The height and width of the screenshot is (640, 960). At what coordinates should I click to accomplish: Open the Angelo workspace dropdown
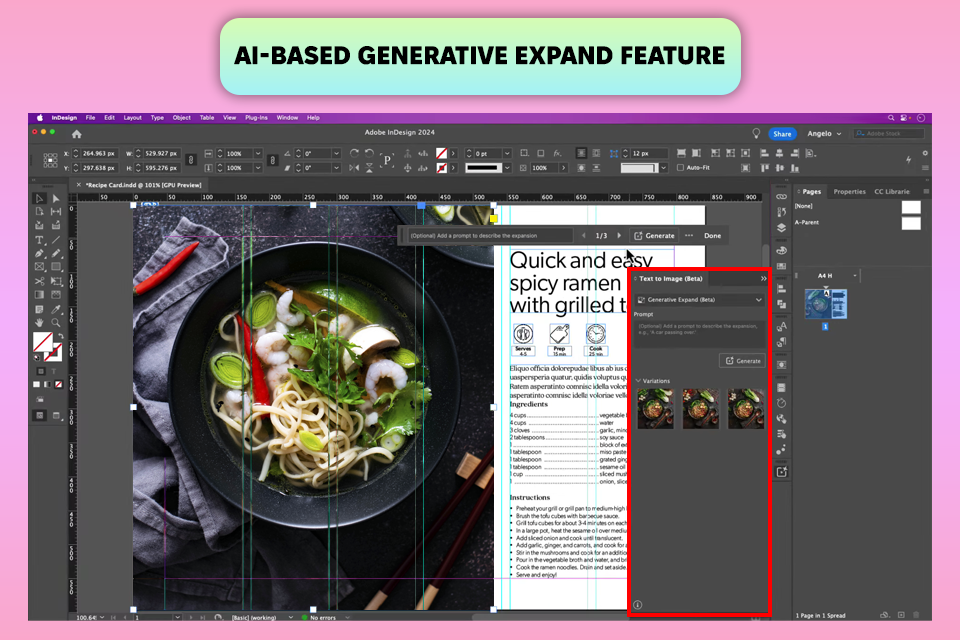824,134
